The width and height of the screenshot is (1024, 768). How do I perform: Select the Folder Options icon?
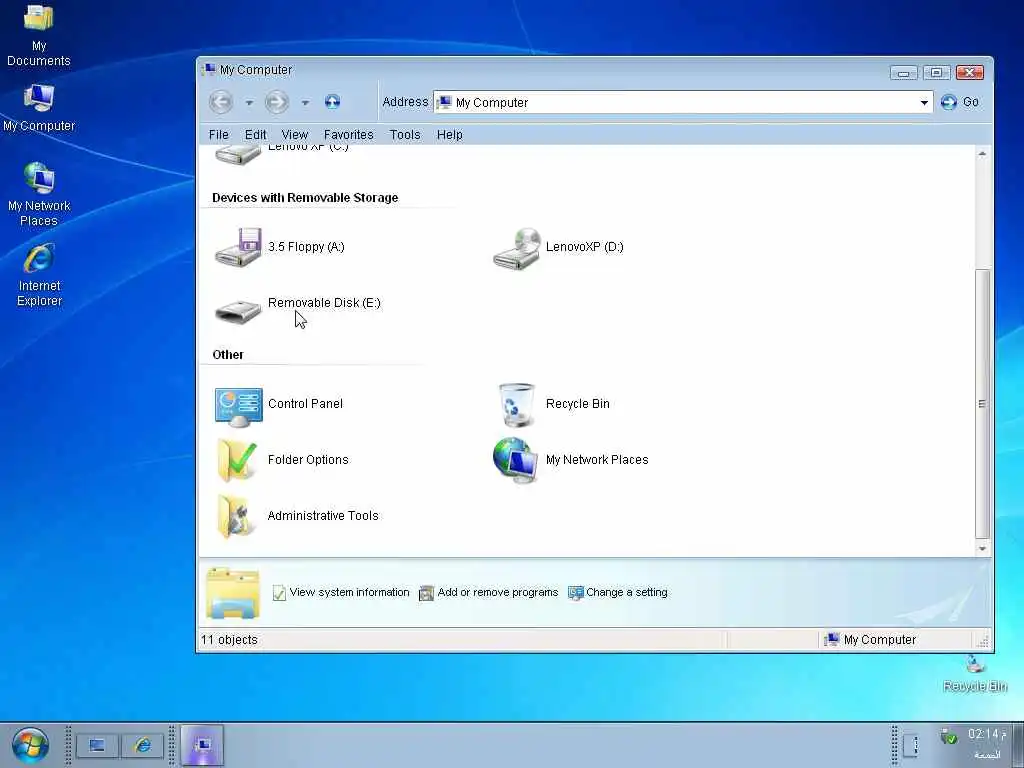(x=236, y=460)
